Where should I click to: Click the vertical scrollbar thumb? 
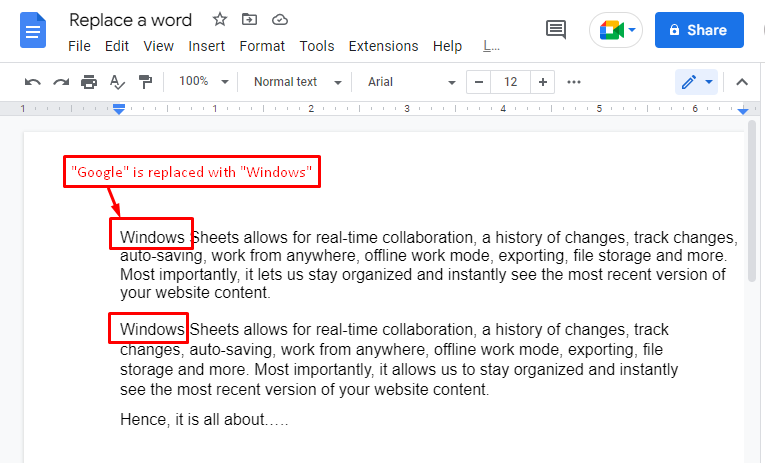coord(752,201)
